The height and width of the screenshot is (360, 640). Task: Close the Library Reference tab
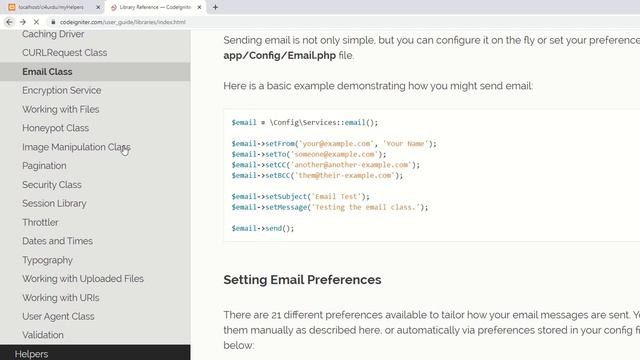click(x=199, y=7)
